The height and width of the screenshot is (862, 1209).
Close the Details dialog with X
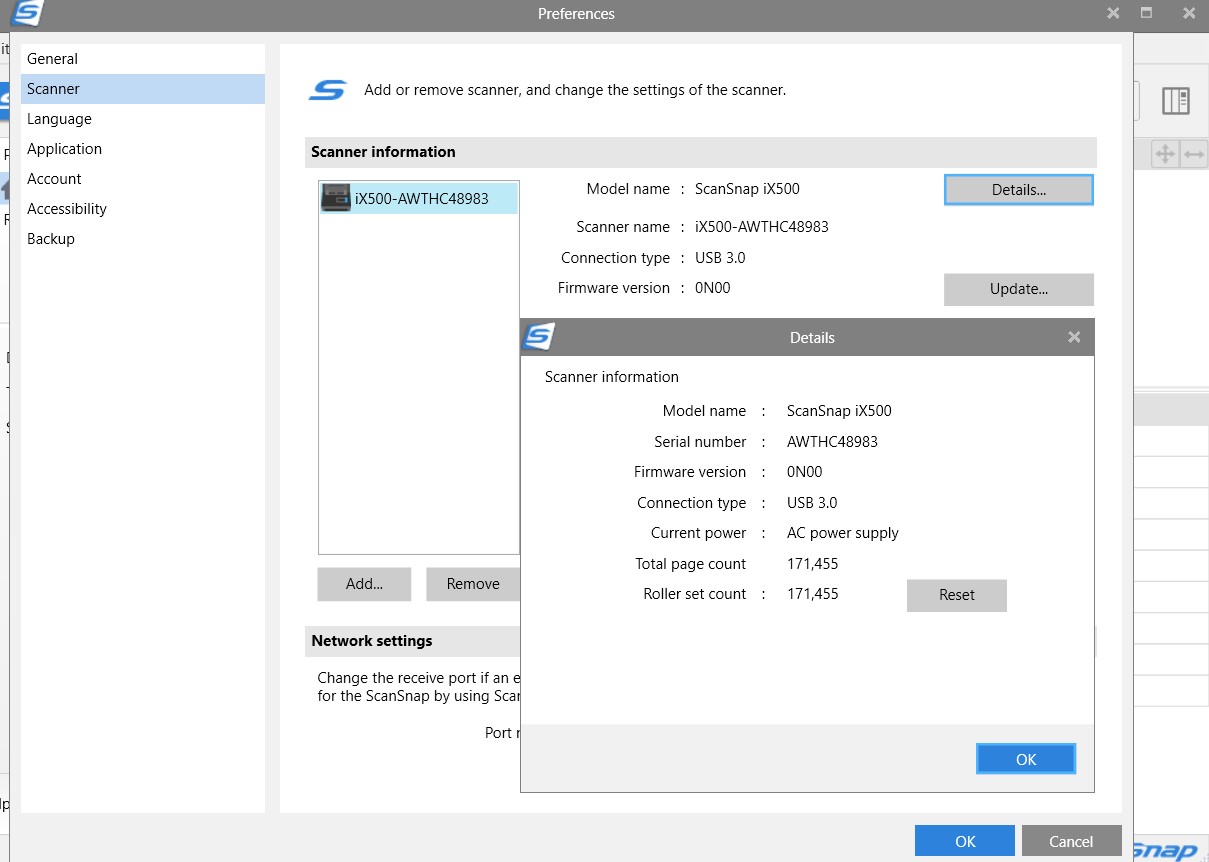[x=1074, y=337]
